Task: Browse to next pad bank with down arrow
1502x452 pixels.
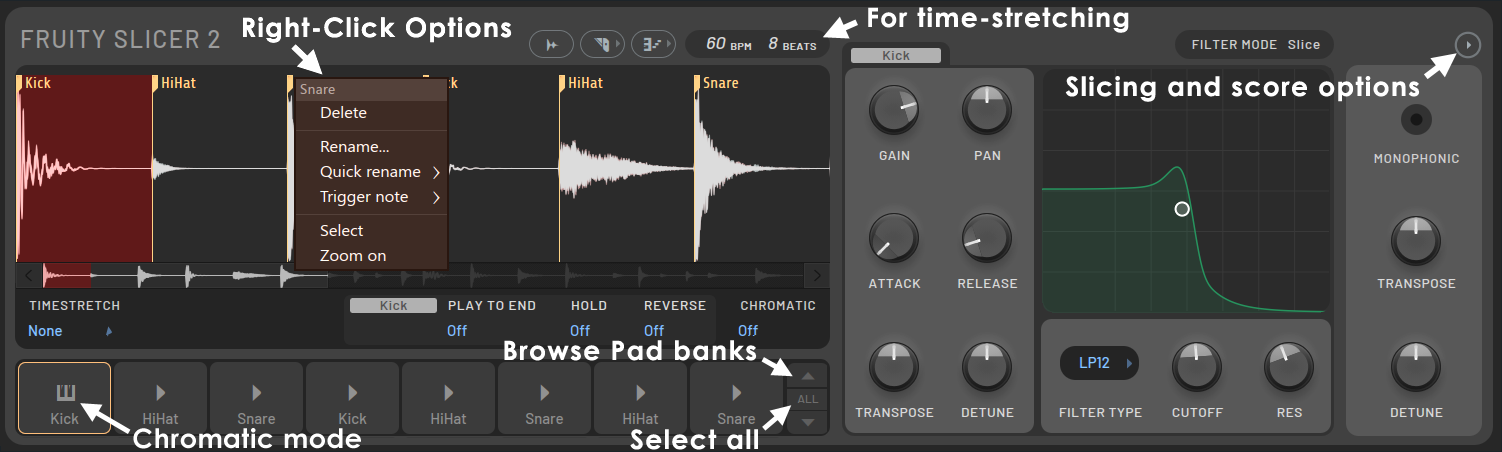Action: (x=808, y=422)
